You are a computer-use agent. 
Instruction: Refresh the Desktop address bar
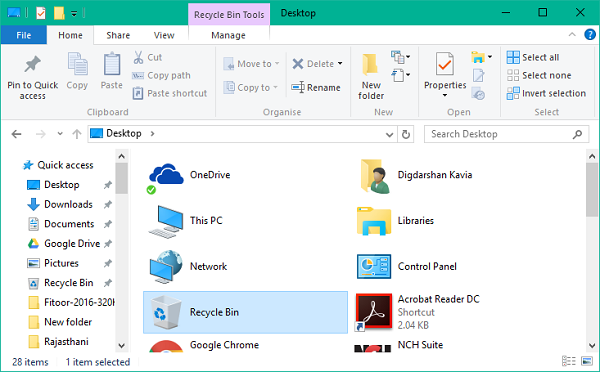406,134
